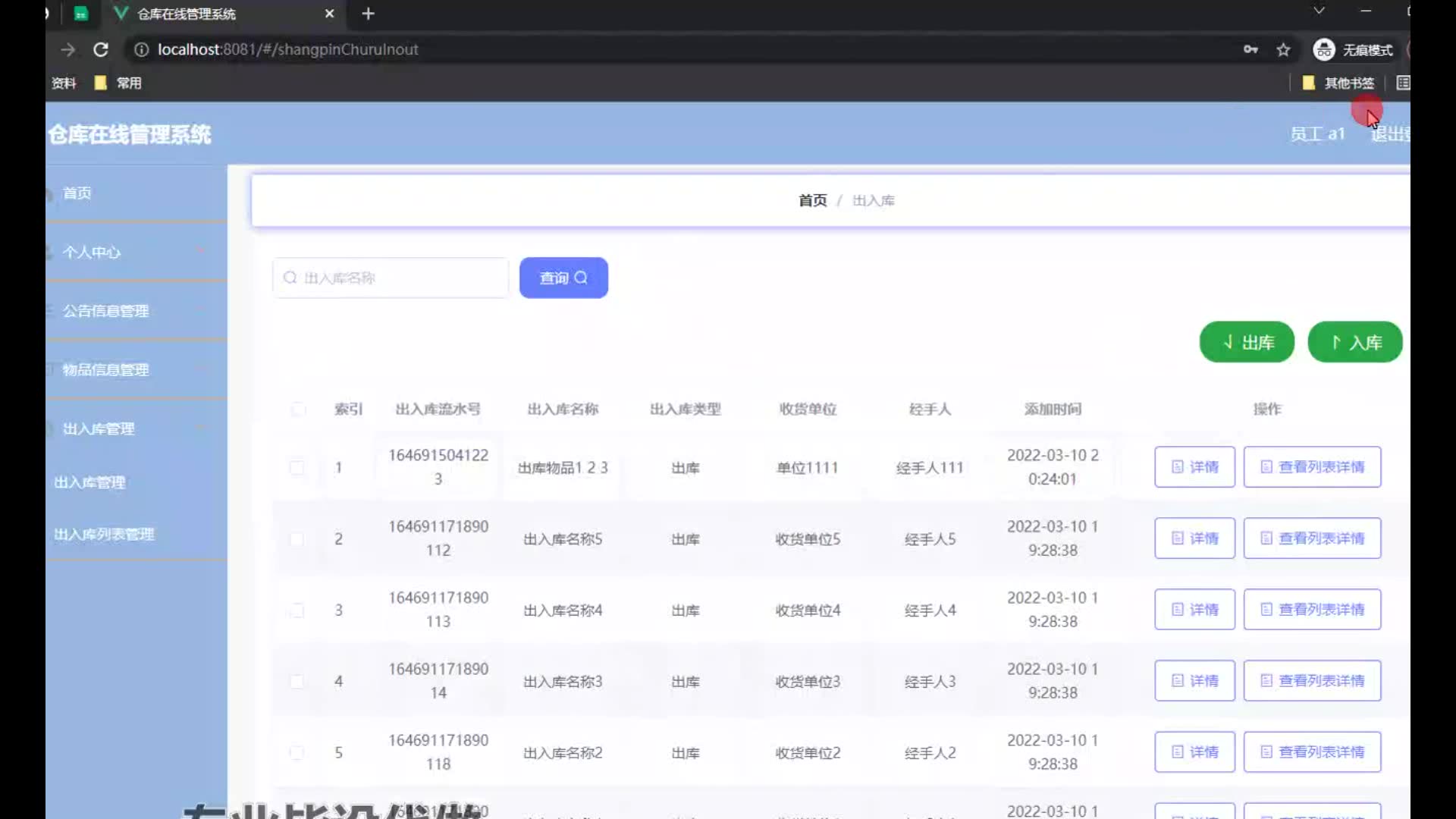Click 首页 breadcrumb link
Viewport: 1456px width, 819px height.
tap(812, 200)
